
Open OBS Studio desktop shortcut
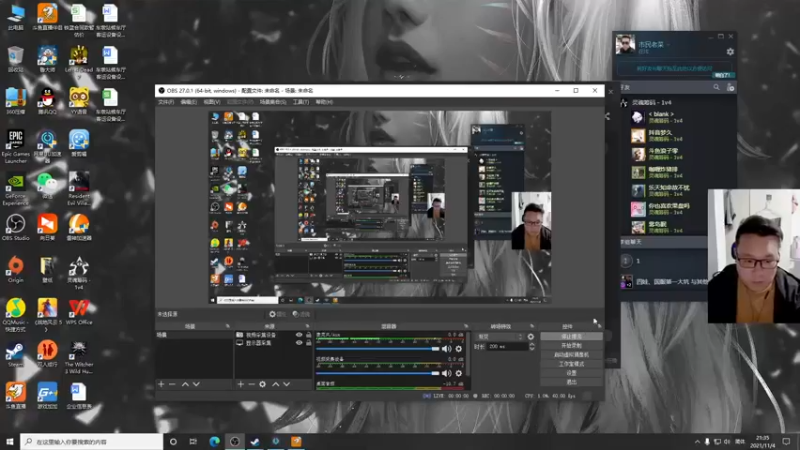pos(16,228)
